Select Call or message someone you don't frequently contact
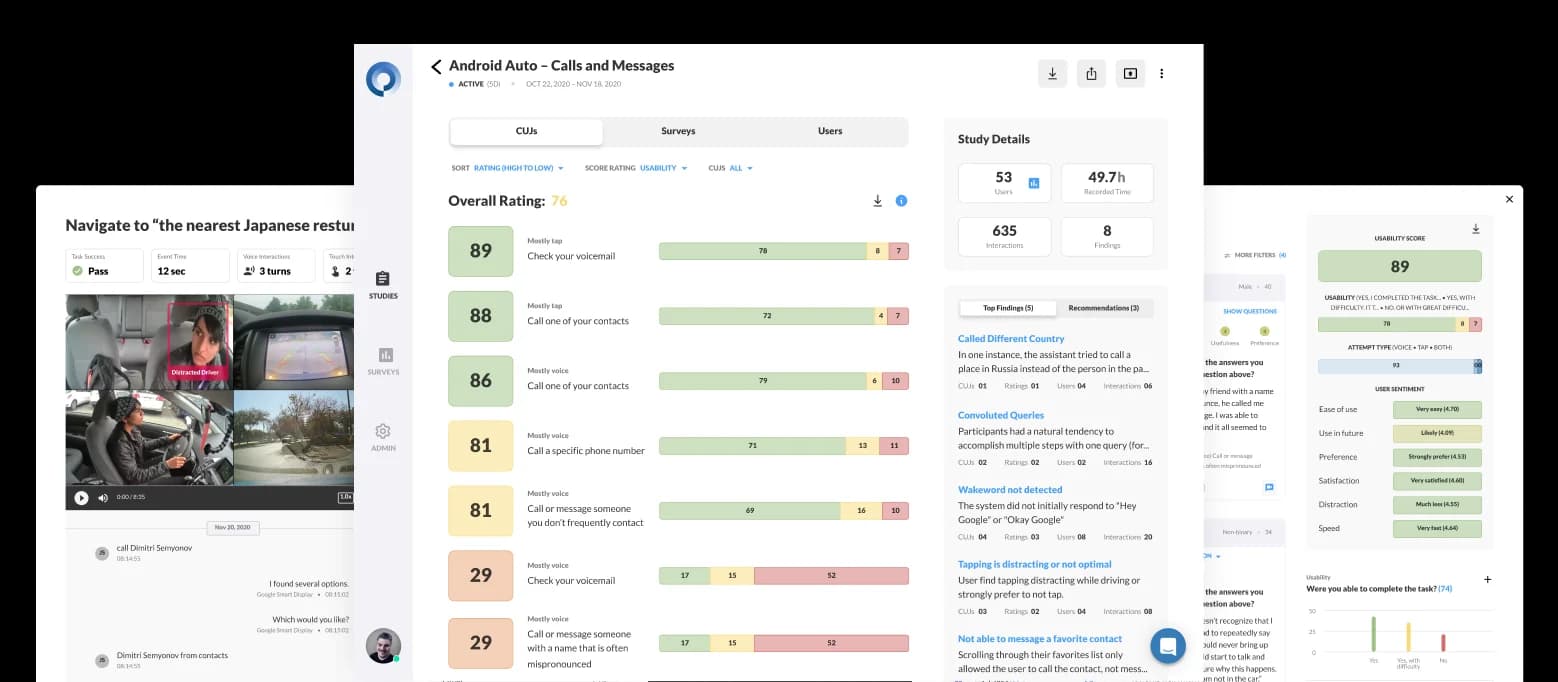 pos(678,510)
